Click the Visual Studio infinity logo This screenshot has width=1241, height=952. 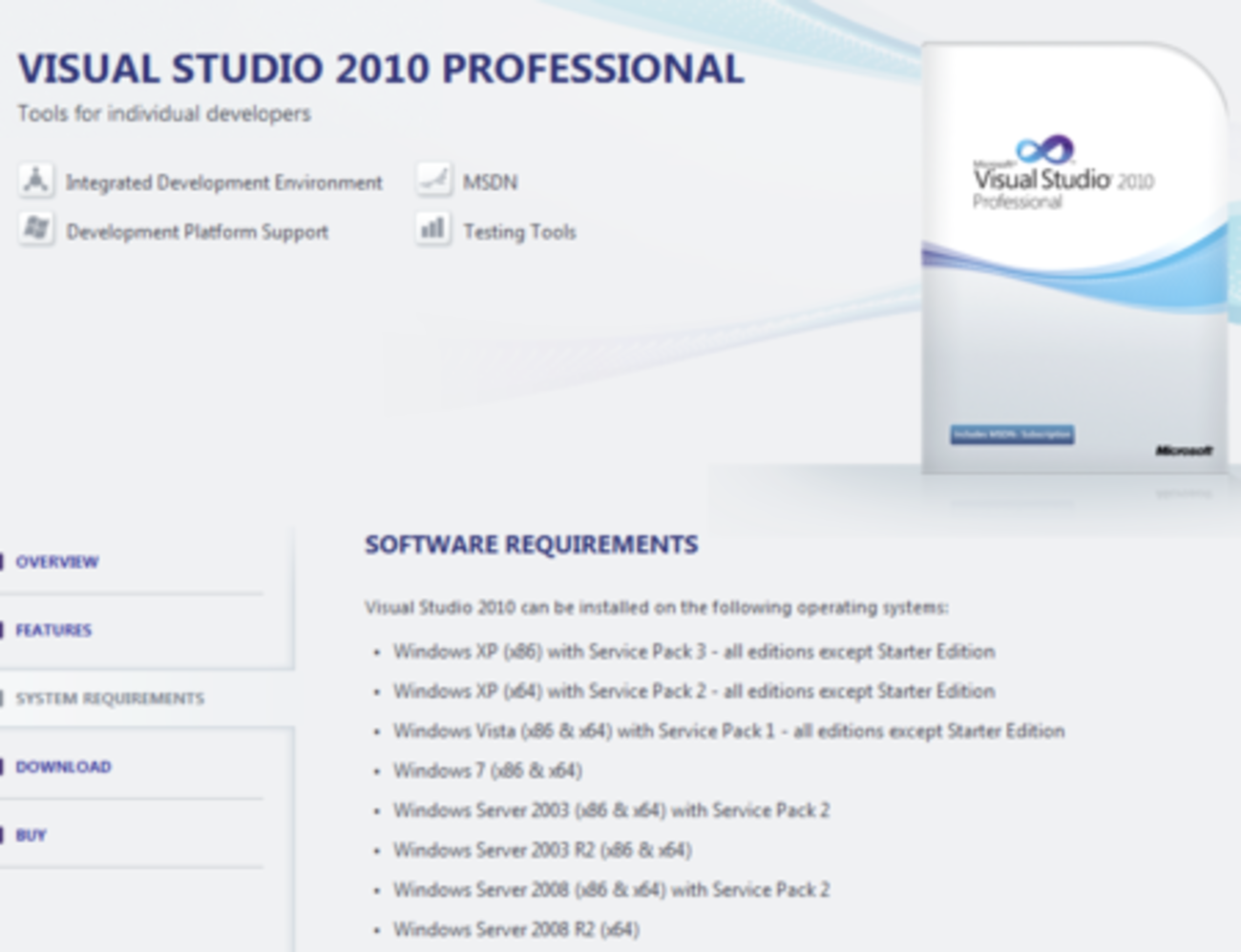tap(1045, 150)
